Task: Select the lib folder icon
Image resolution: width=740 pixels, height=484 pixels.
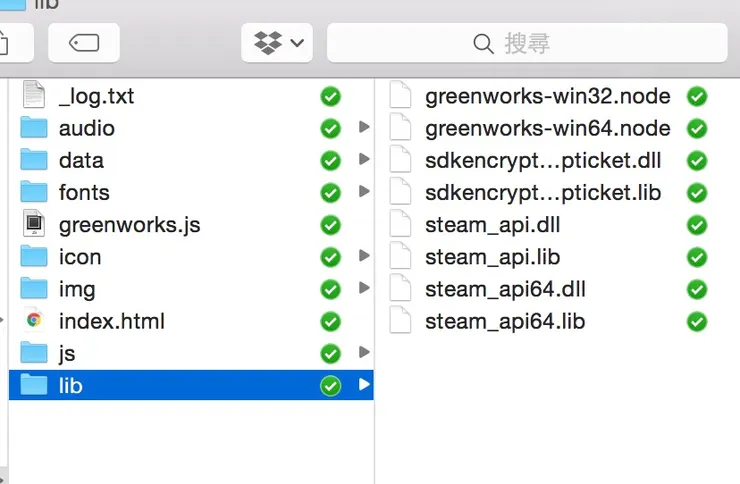Action: pos(34,385)
